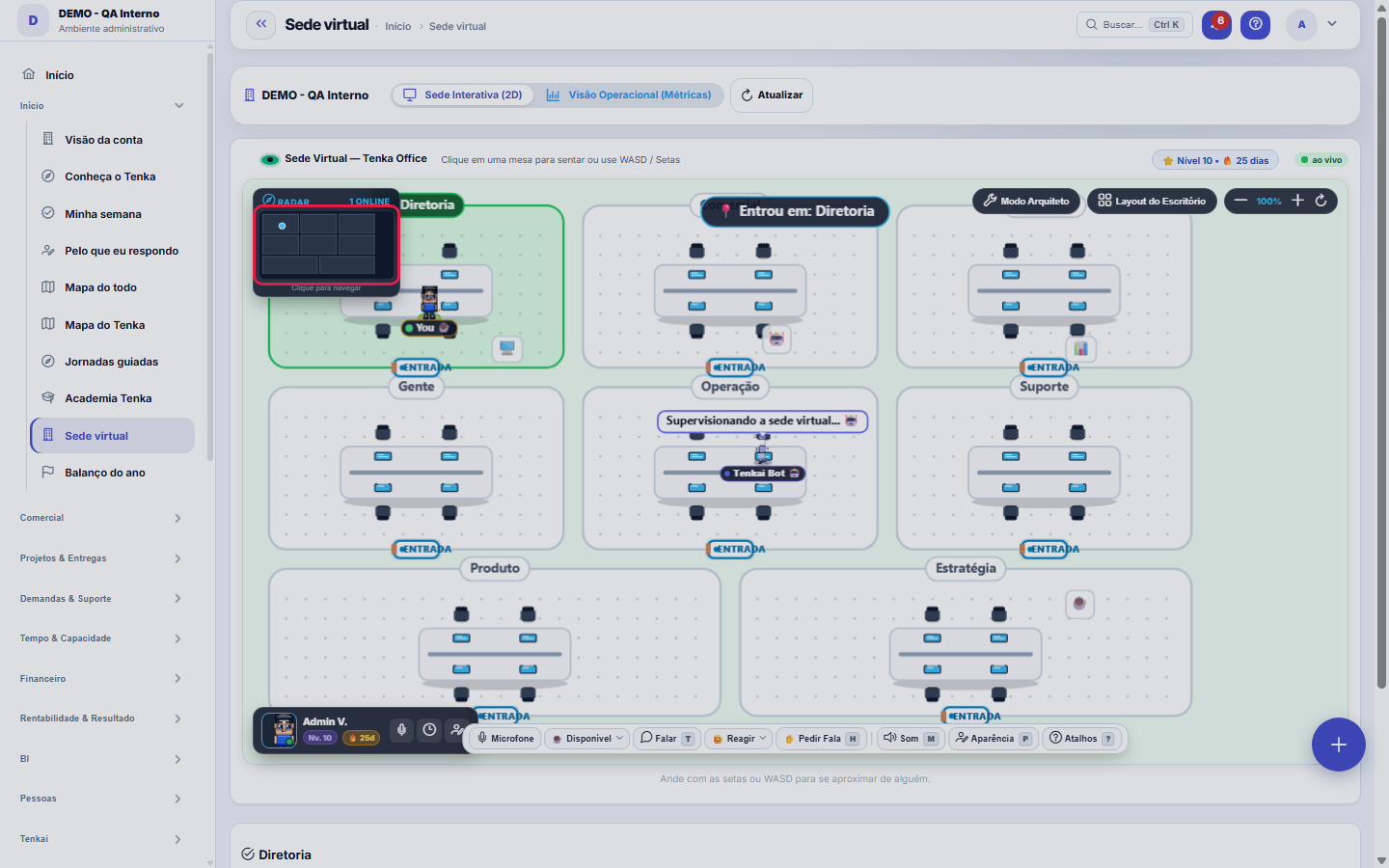Click the Início home icon in sidebar

(x=29, y=74)
